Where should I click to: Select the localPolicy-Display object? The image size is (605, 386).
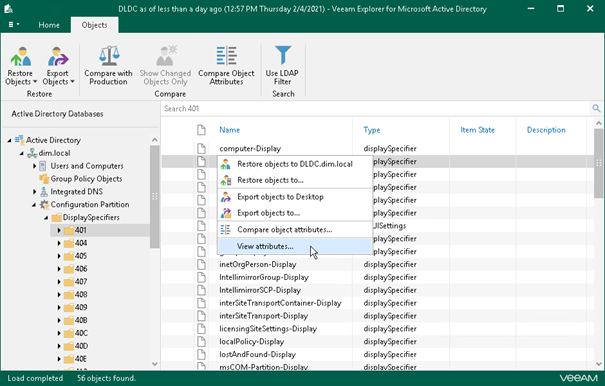[252, 342]
